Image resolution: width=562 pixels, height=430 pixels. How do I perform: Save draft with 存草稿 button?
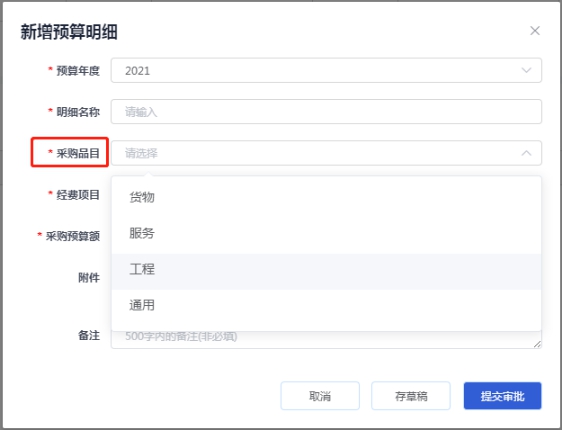pos(411,396)
